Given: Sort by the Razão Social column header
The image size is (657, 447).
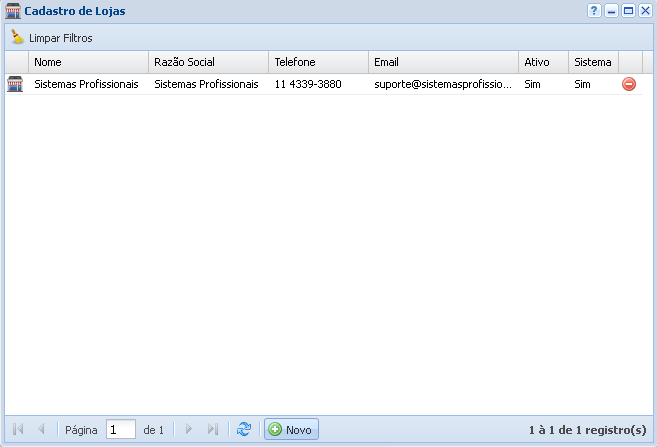Looking at the screenshot, I should point(208,62).
